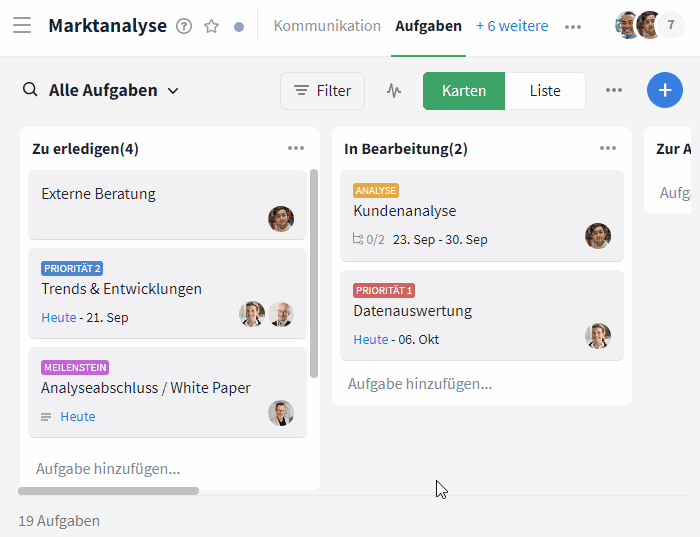Click the subtask icon on Kundenanalyse card
This screenshot has width=700, height=537.
[x=358, y=239]
